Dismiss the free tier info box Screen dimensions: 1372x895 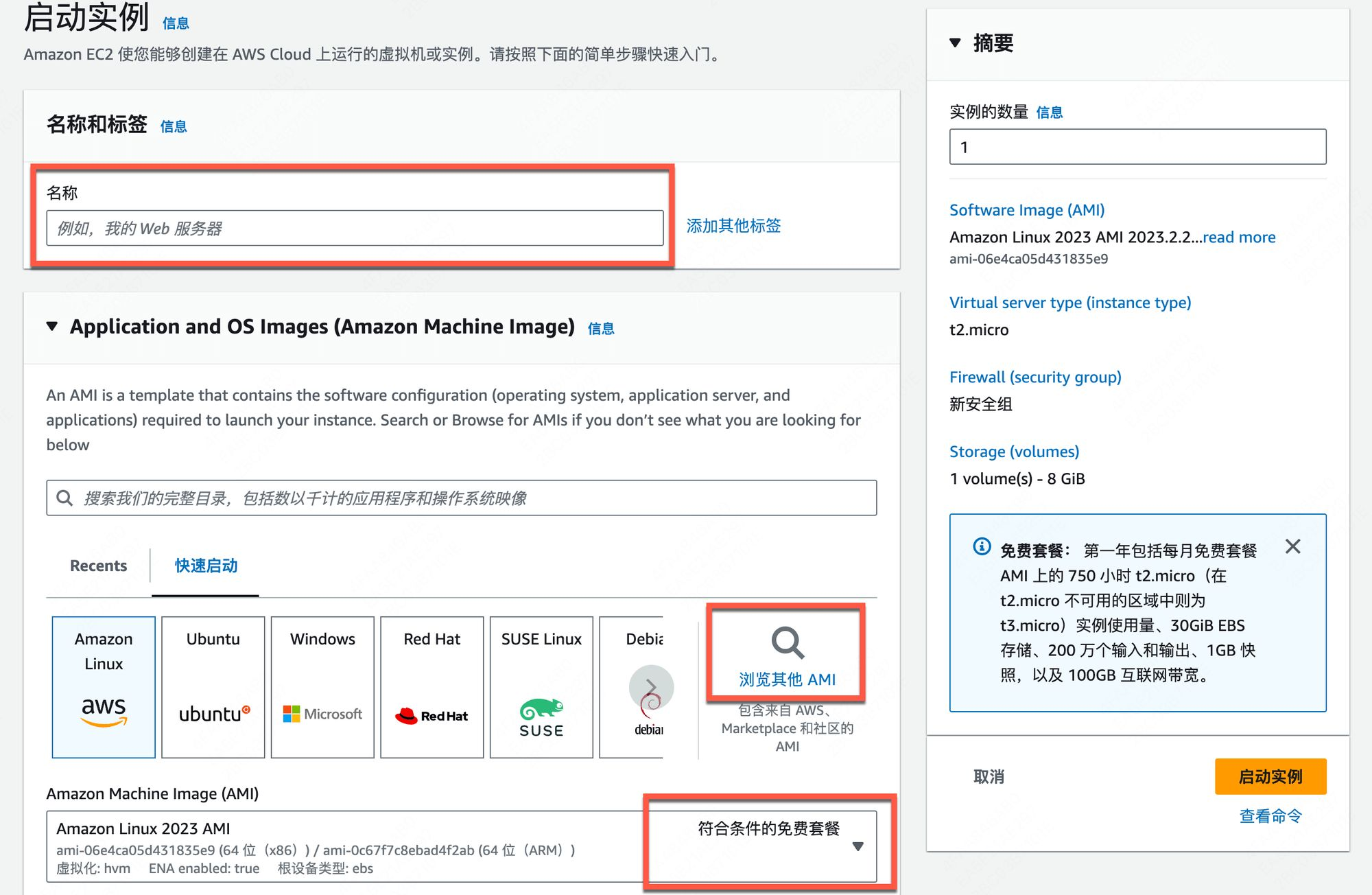coord(1292,546)
